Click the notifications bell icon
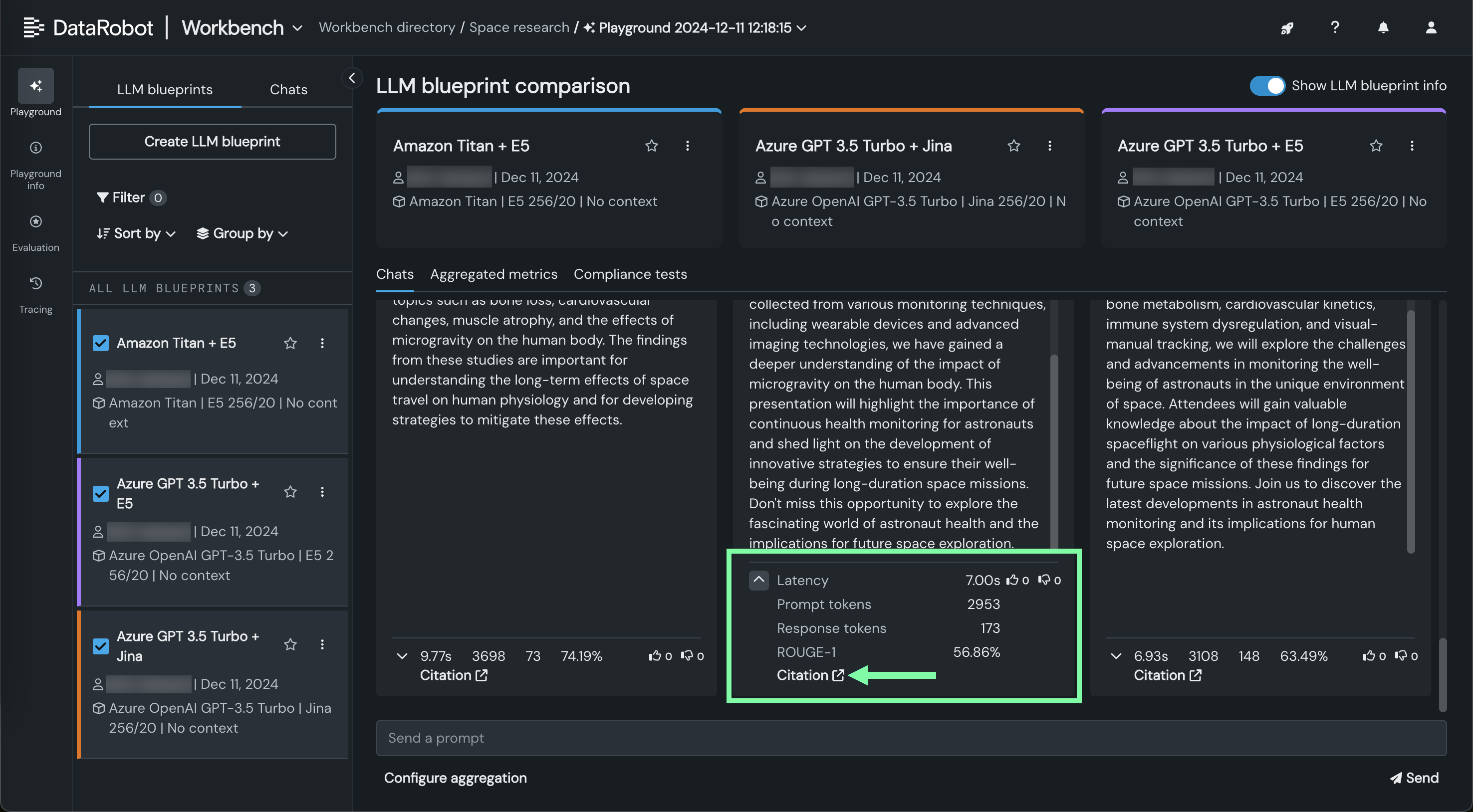Image resolution: width=1473 pixels, height=812 pixels. [1383, 27]
